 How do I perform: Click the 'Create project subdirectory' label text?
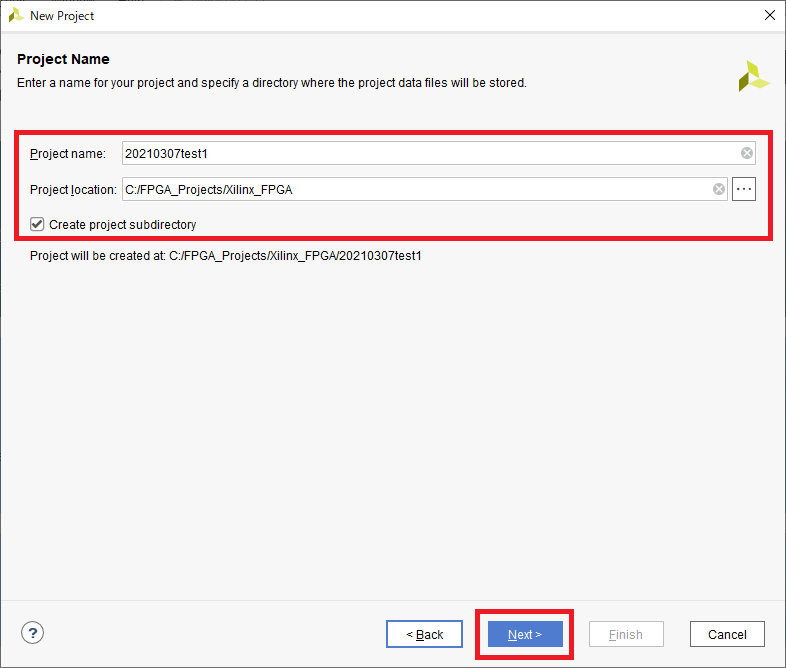point(122,225)
